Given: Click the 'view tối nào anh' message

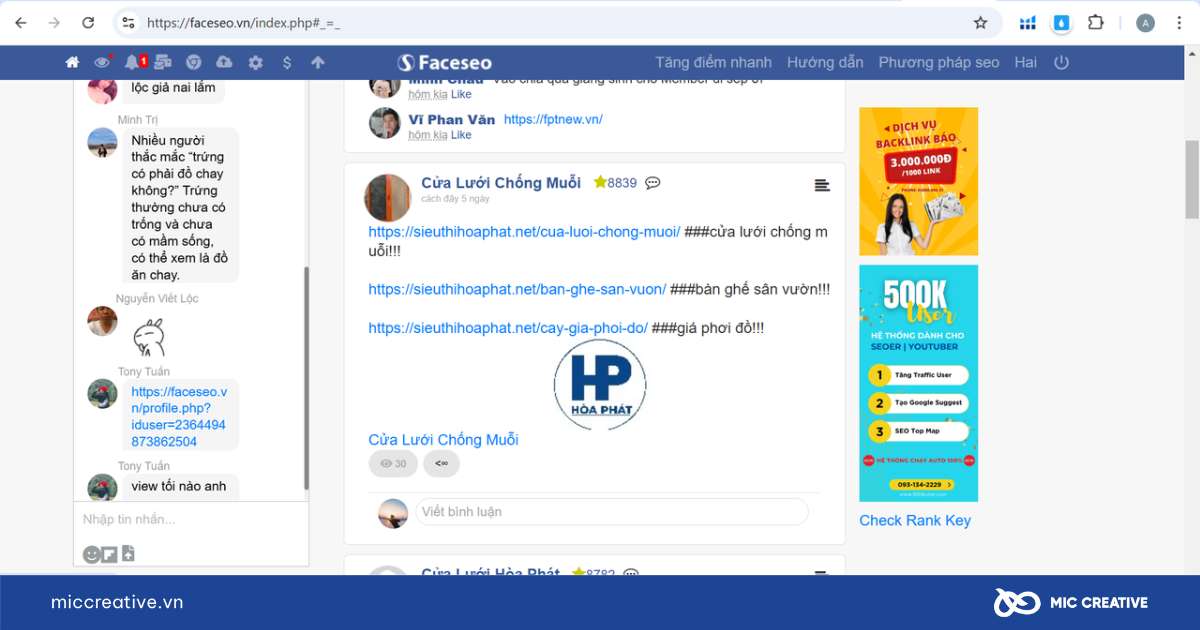Looking at the screenshot, I should [179, 487].
